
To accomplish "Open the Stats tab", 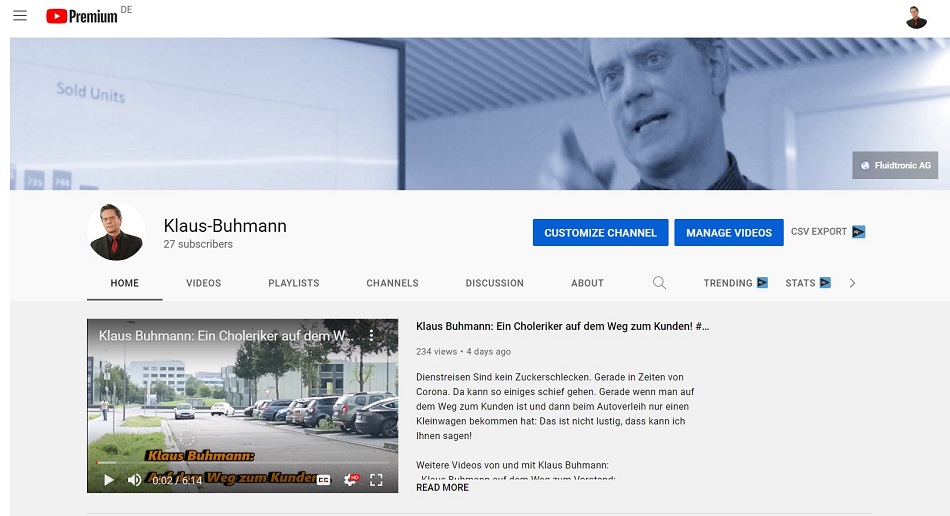I will pos(808,283).
